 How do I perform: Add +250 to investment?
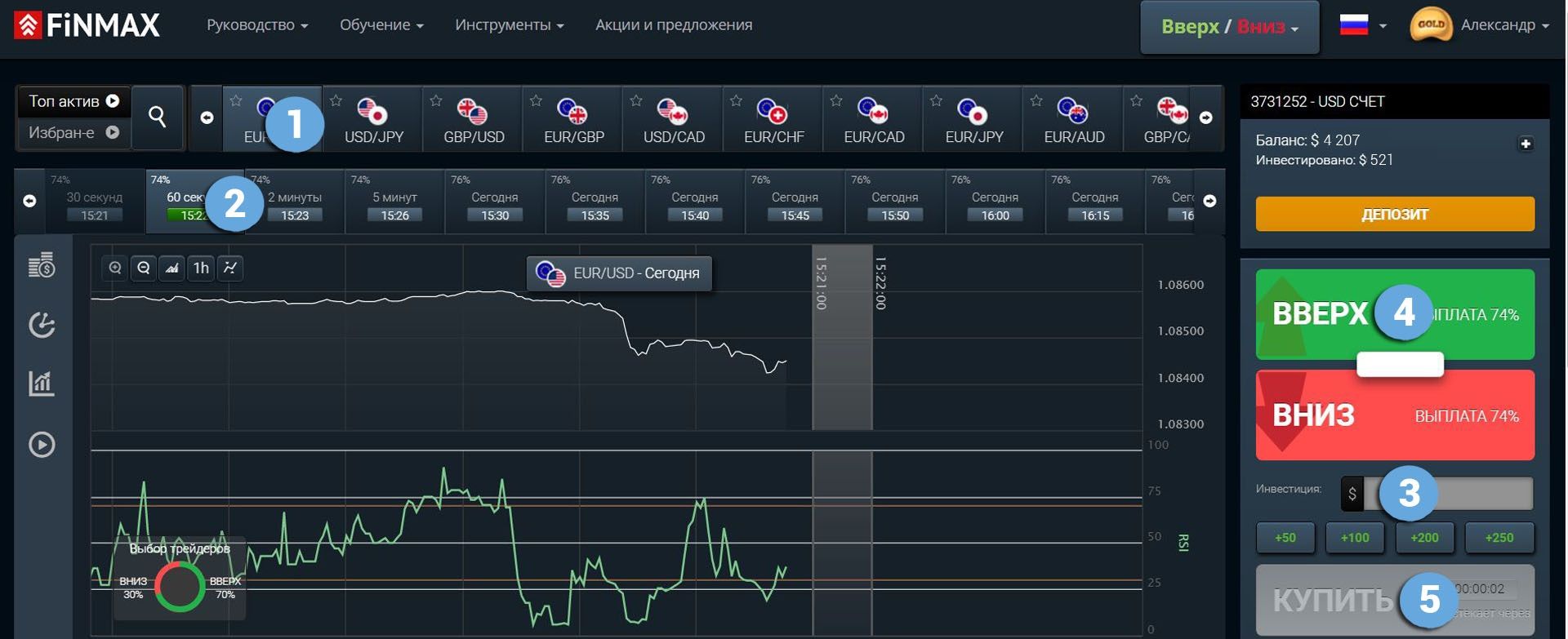click(1499, 537)
